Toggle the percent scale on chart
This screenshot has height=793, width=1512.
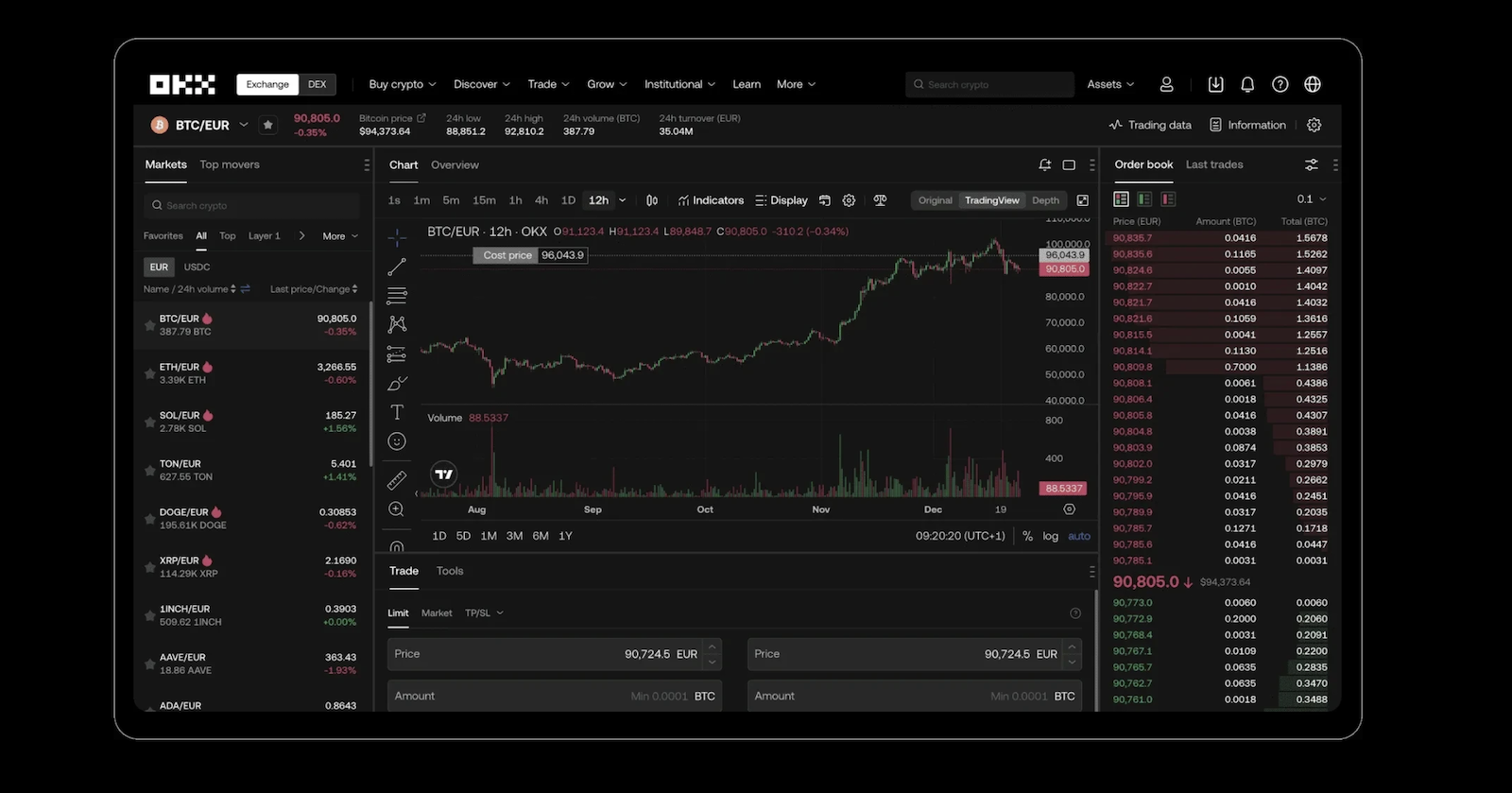(1027, 536)
